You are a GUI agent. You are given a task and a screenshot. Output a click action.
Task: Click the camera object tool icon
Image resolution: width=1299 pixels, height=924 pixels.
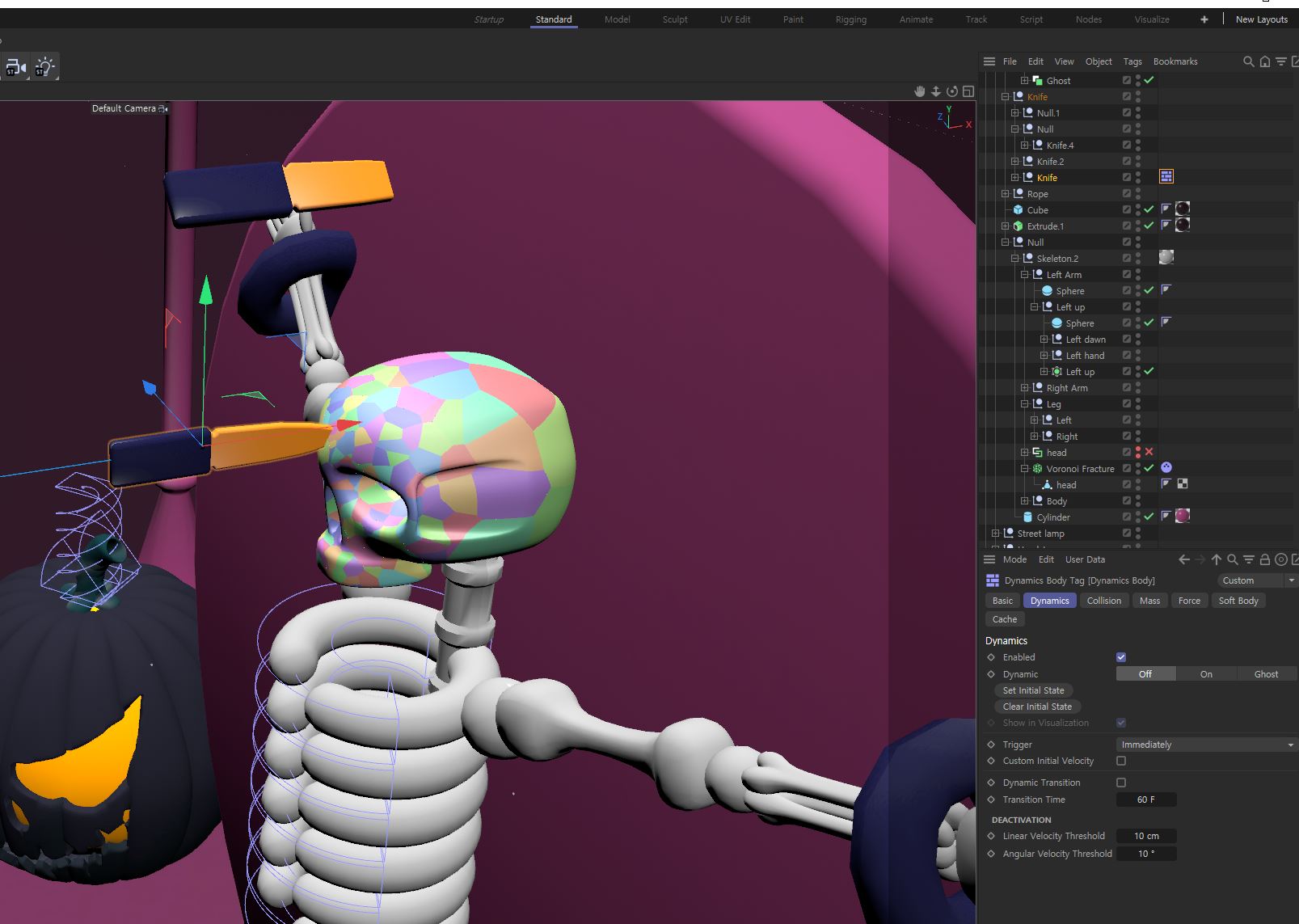[x=15, y=67]
